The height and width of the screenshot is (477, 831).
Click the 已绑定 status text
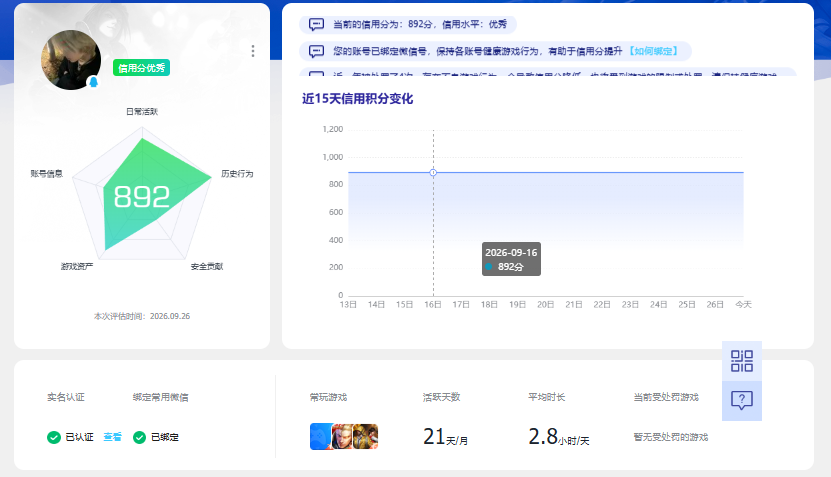pyautogui.click(x=165, y=437)
